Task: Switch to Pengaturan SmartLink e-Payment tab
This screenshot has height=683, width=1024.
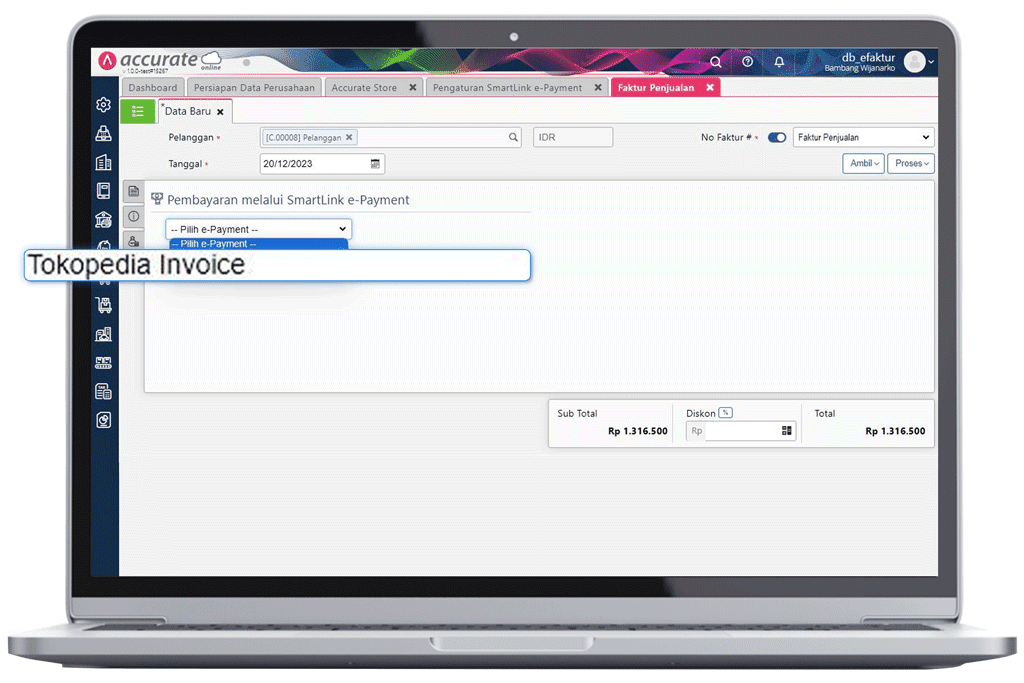Action: (x=507, y=87)
